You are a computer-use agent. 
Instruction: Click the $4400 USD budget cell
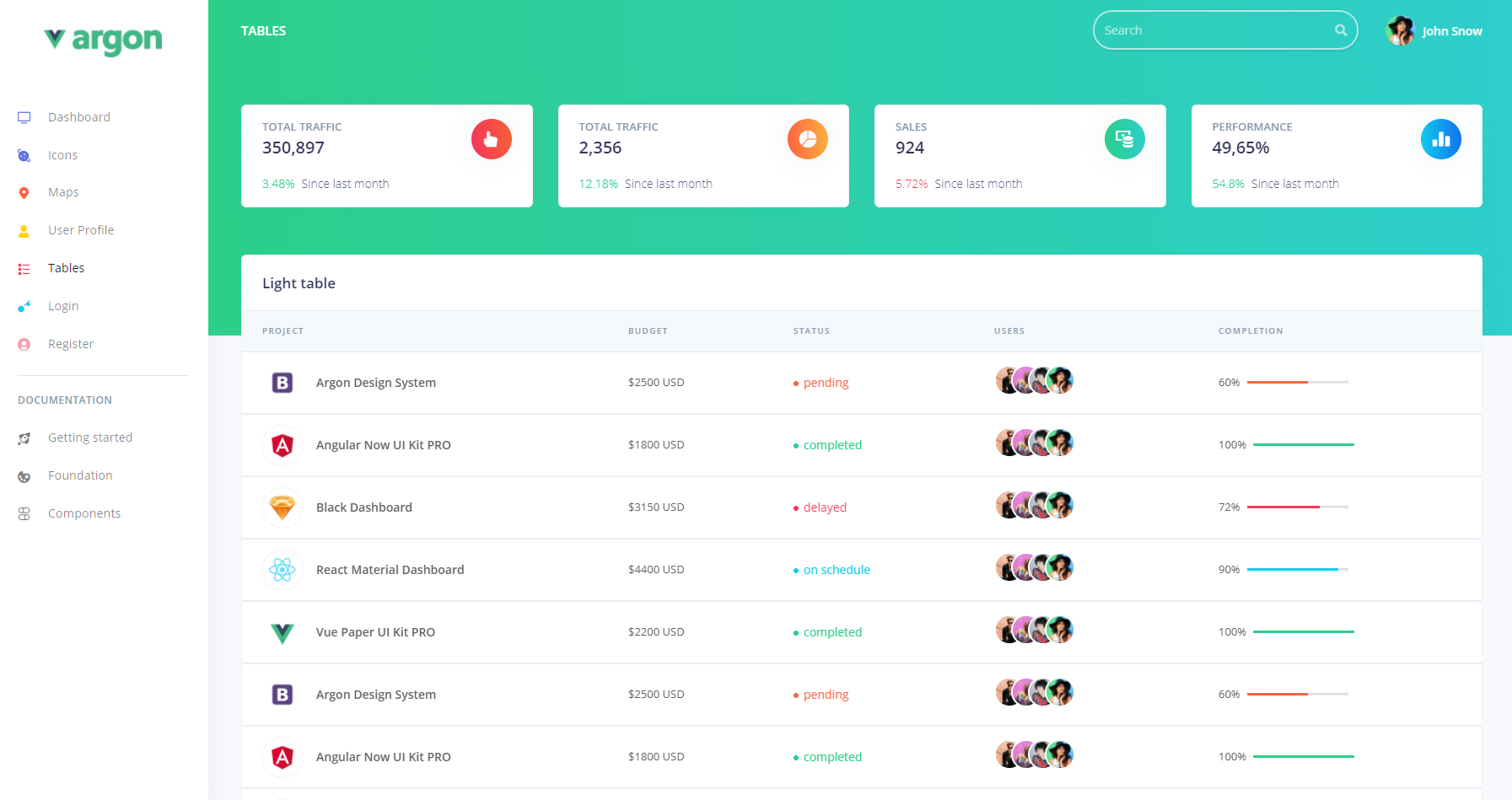[x=656, y=570]
